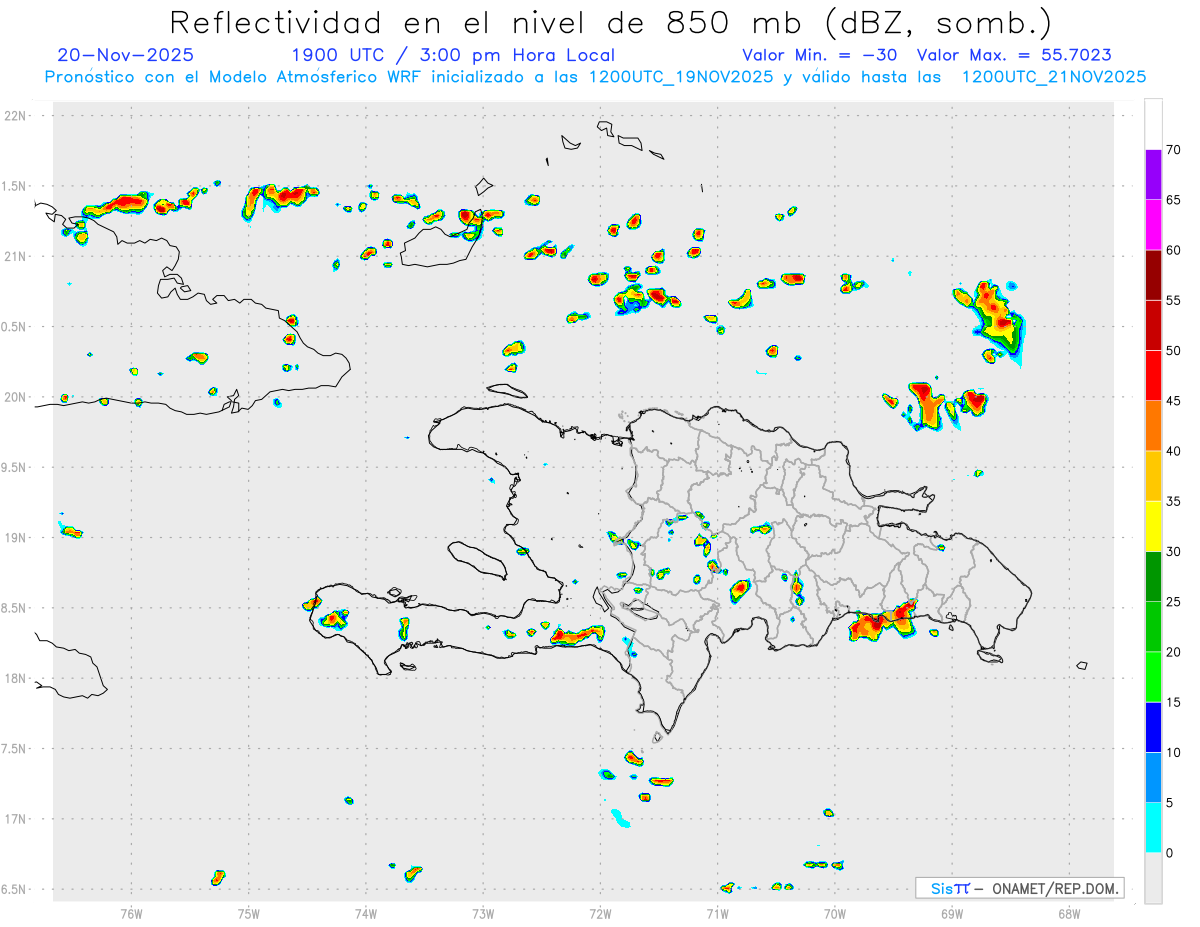Click the '71W' longitude axis label
The width and height of the screenshot is (1200, 927).
[717, 913]
